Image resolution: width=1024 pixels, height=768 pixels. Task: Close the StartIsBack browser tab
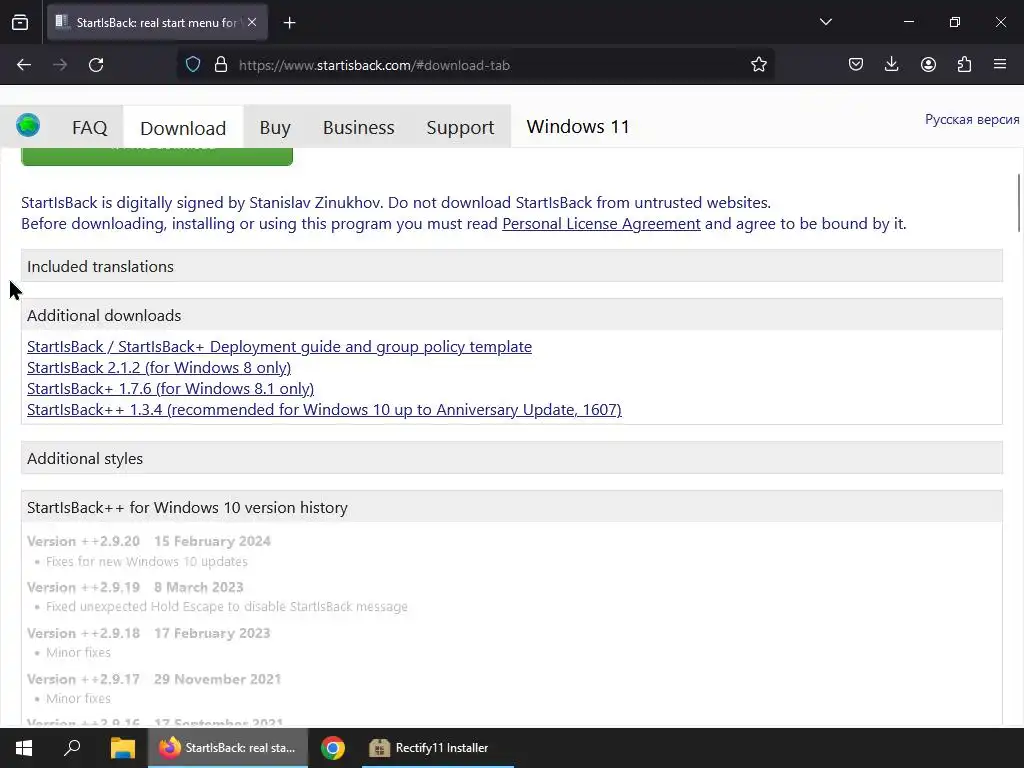(252, 22)
